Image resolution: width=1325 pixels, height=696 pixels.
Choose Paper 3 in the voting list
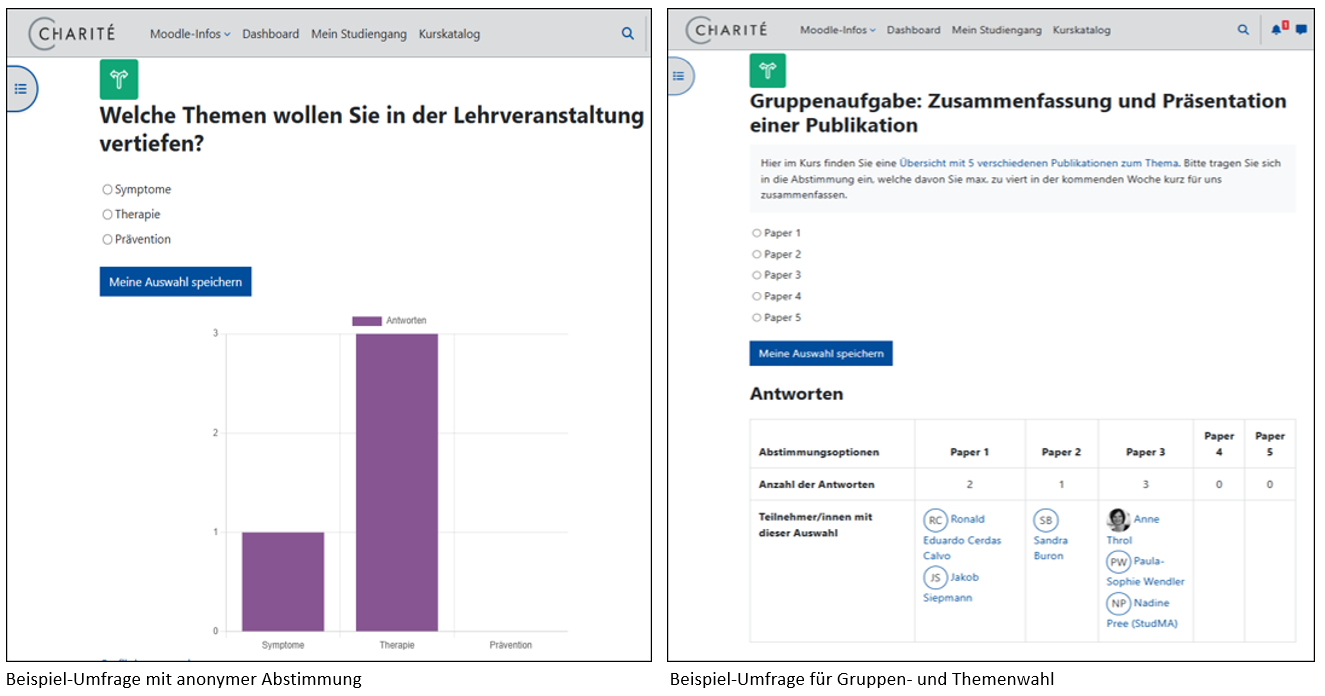click(757, 274)
